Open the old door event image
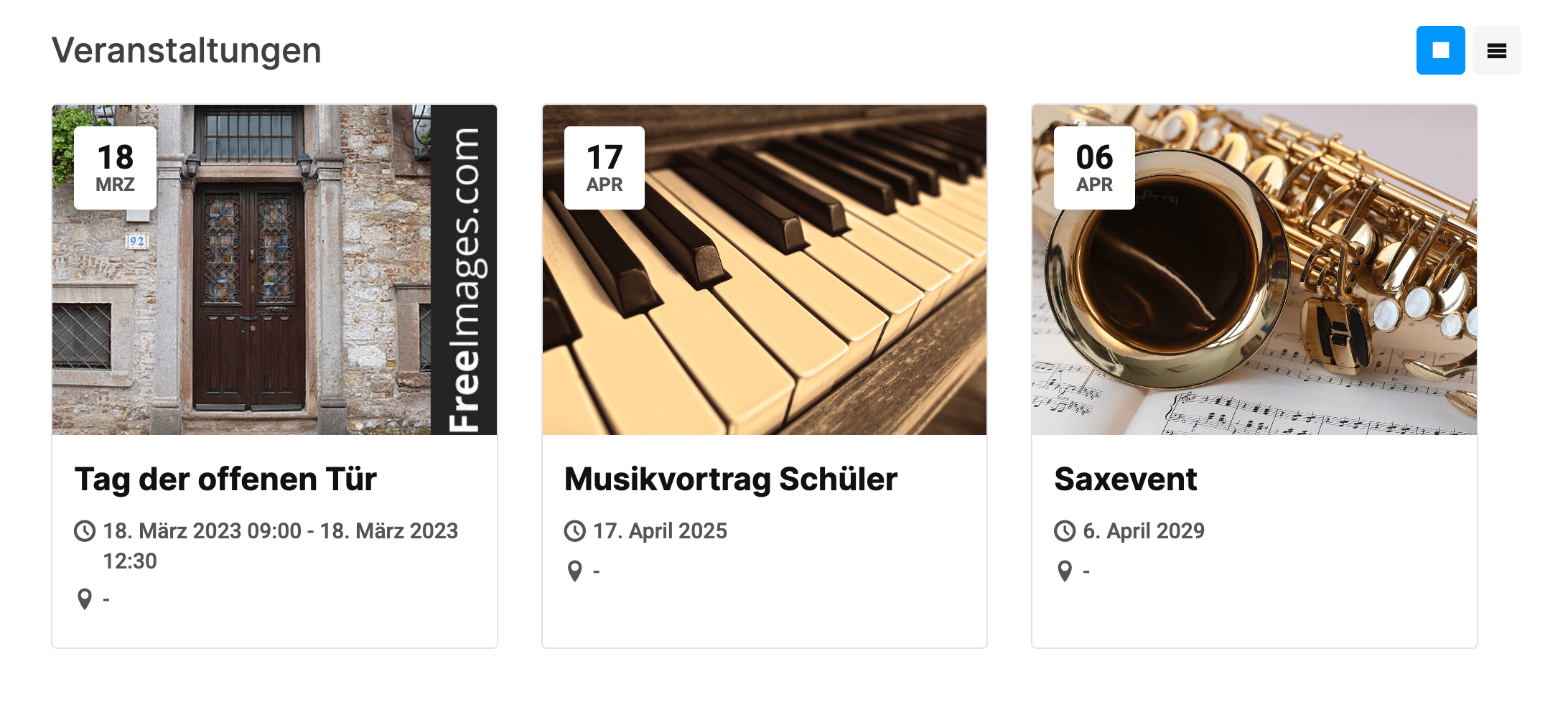Viewport: 1568px width, 702px height. pyautogui.click(x=274, y=301)
